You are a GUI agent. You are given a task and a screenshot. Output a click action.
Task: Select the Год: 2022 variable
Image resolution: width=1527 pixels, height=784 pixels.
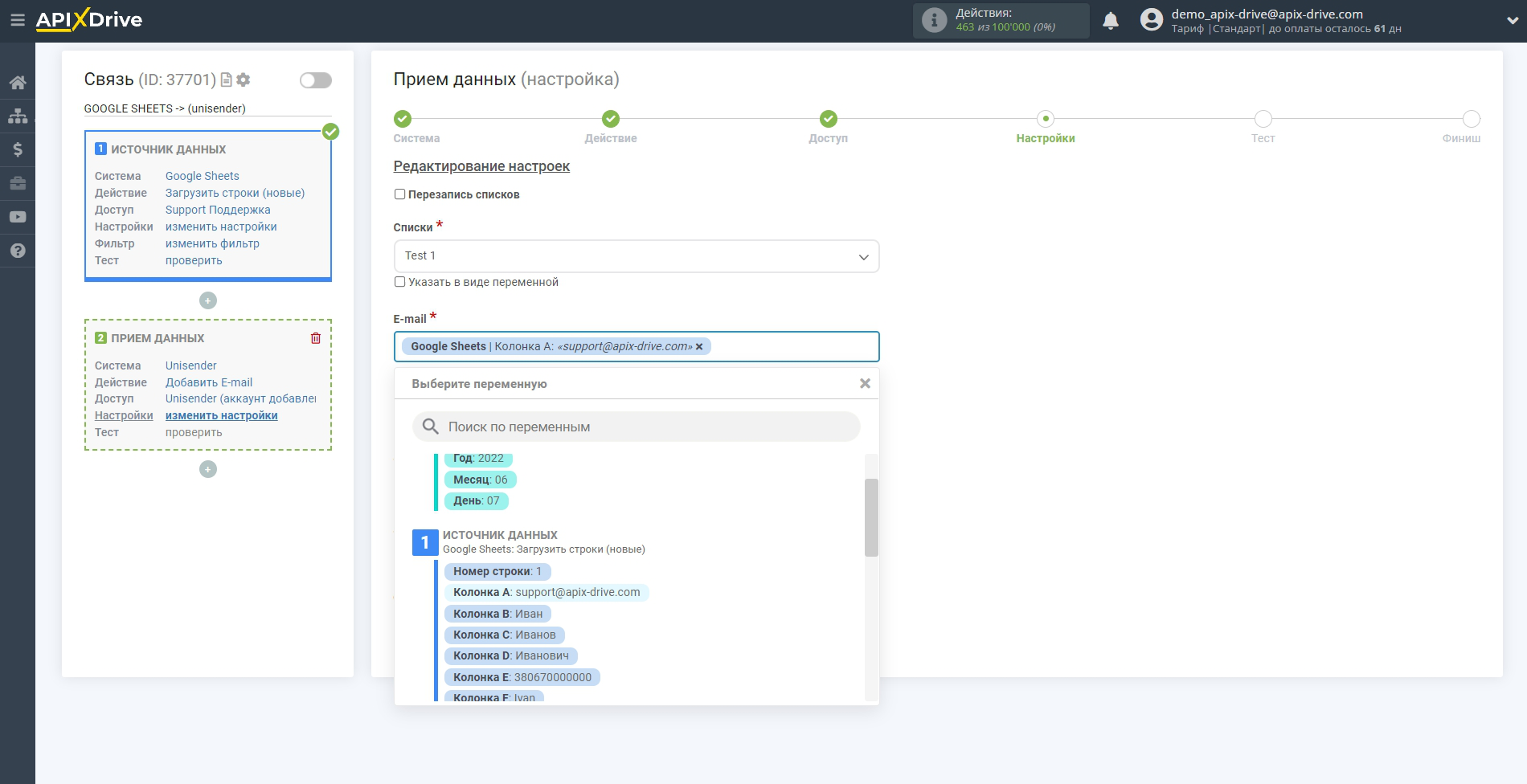[x=478, y=459]
